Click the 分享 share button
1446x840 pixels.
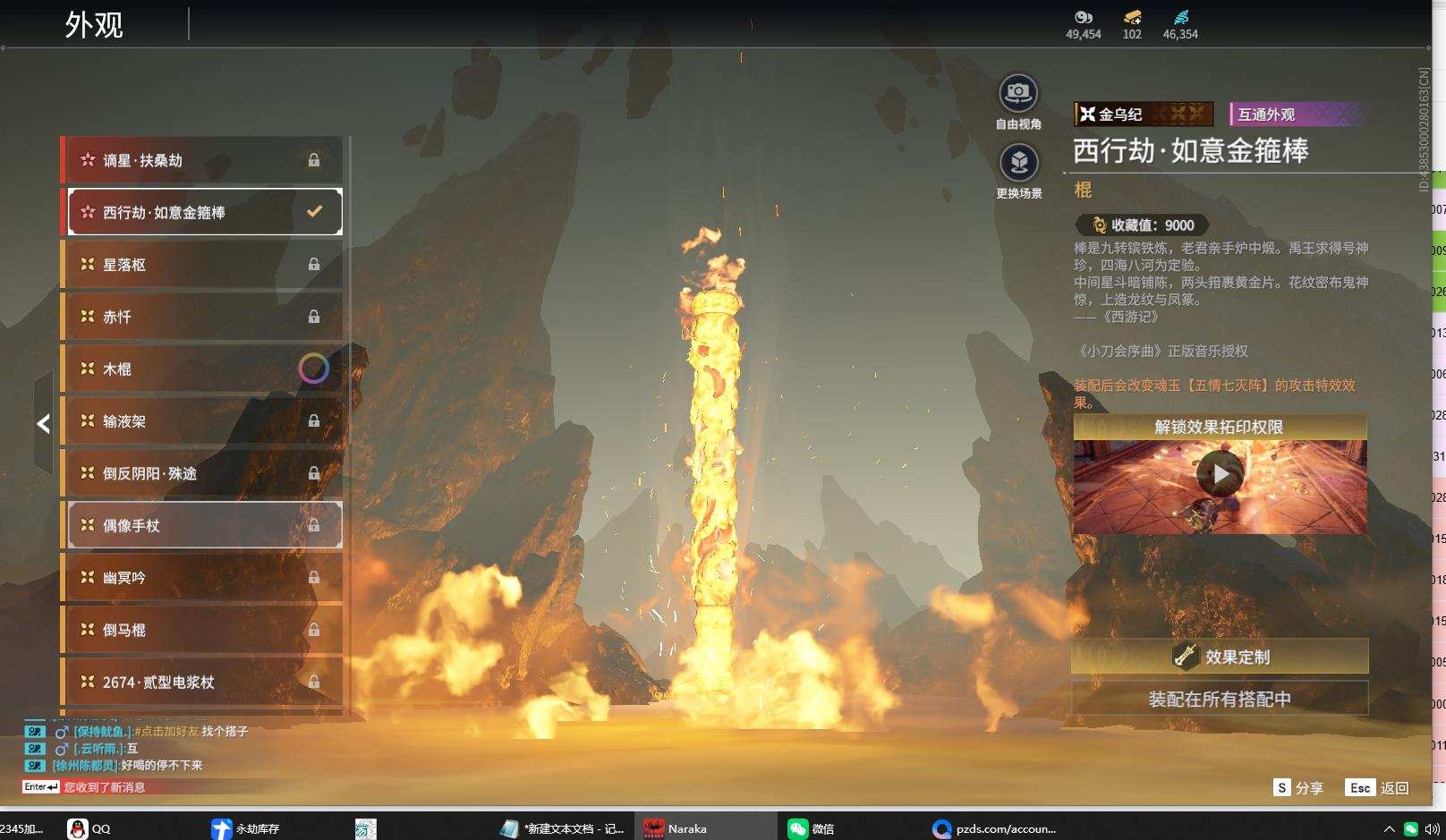click(1298, 787)
